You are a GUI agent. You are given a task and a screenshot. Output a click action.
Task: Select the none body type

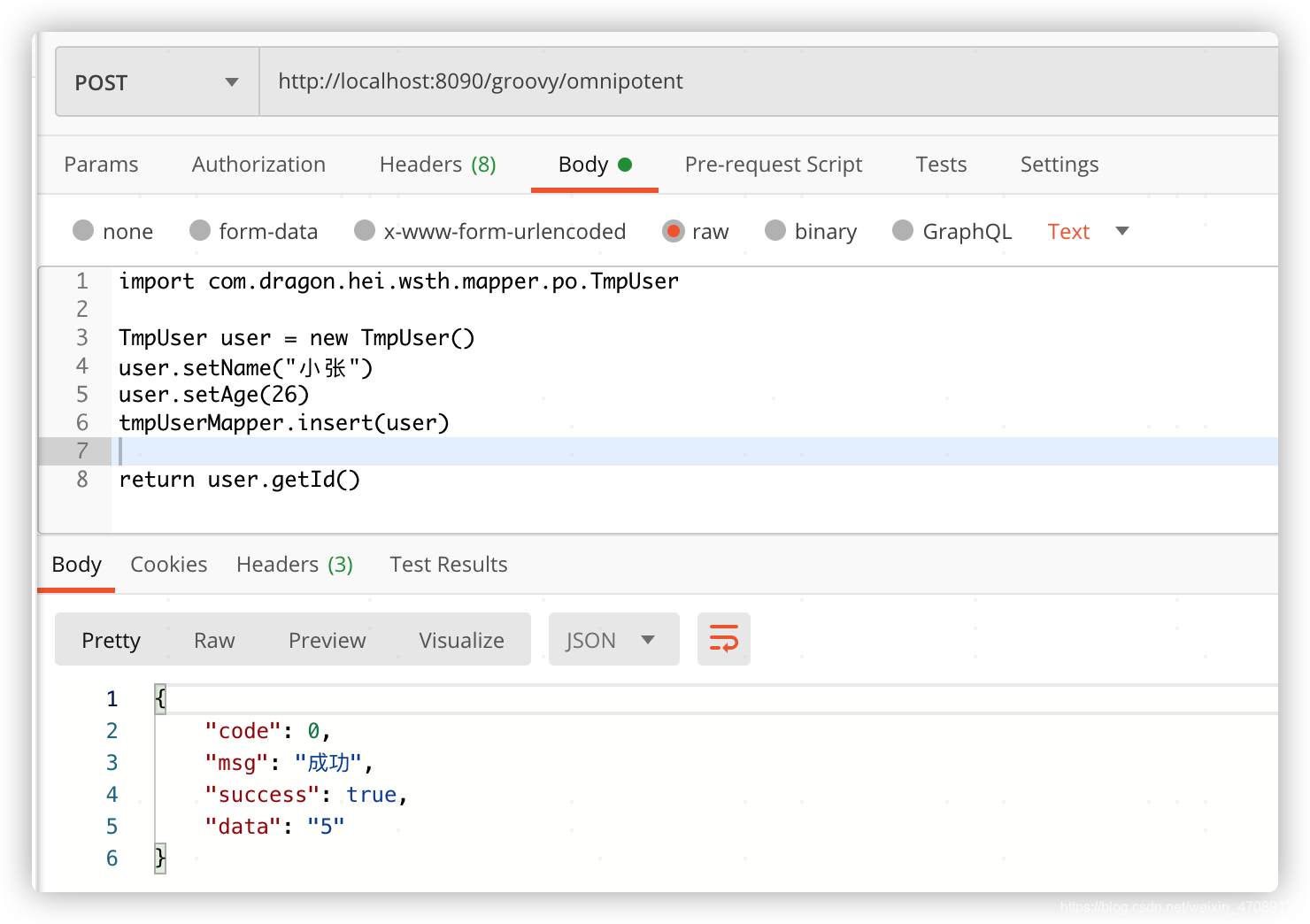pyautogui.click(x=112, y=231)
